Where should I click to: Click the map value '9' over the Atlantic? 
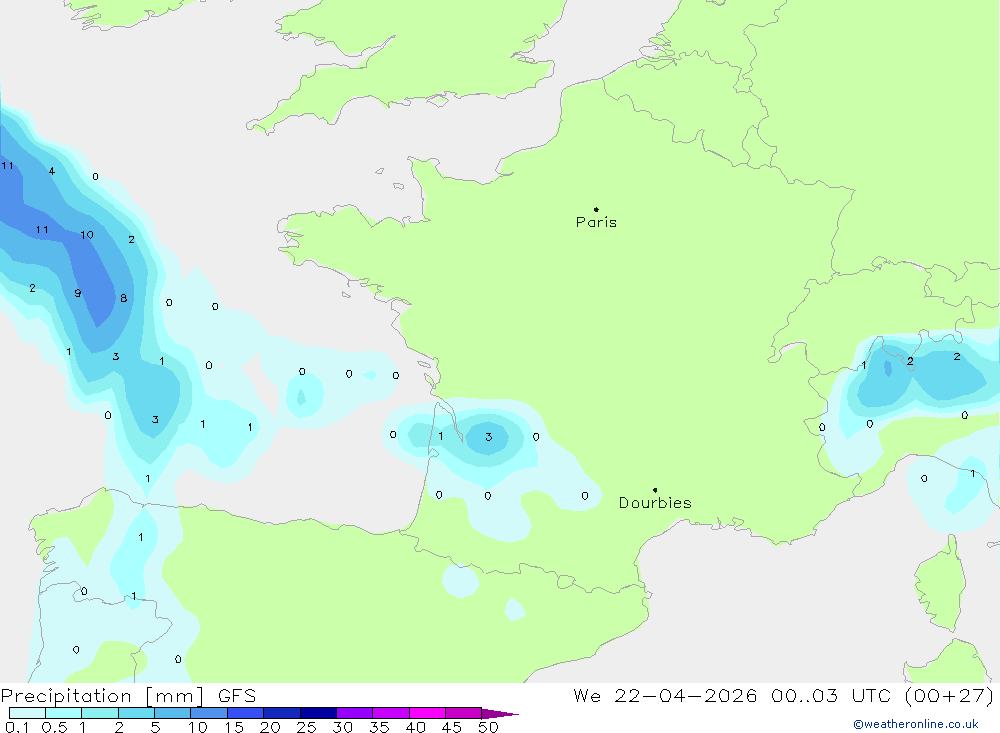point(78,293)
